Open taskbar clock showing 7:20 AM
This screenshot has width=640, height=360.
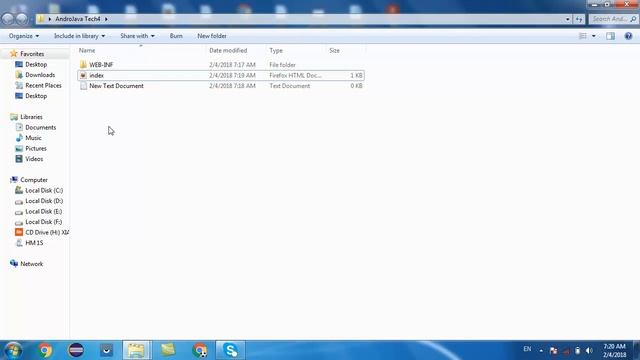(614, 350)
